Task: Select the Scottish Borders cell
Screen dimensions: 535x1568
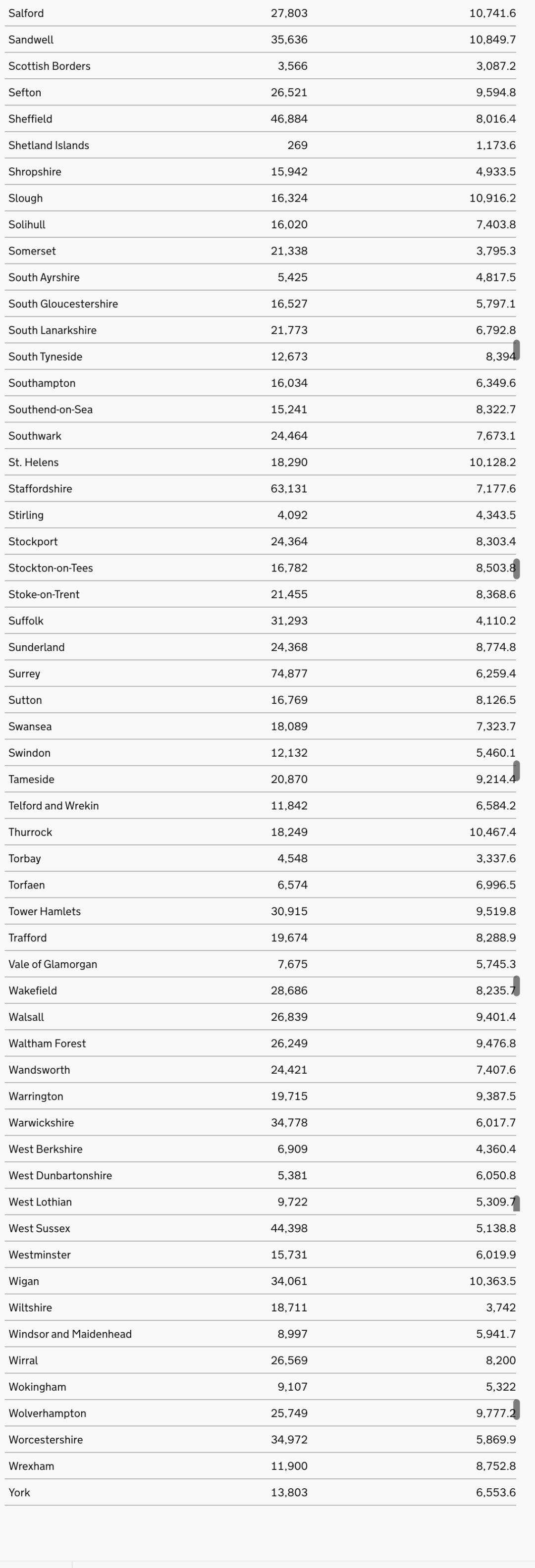Action: click(x=50, y=66)
